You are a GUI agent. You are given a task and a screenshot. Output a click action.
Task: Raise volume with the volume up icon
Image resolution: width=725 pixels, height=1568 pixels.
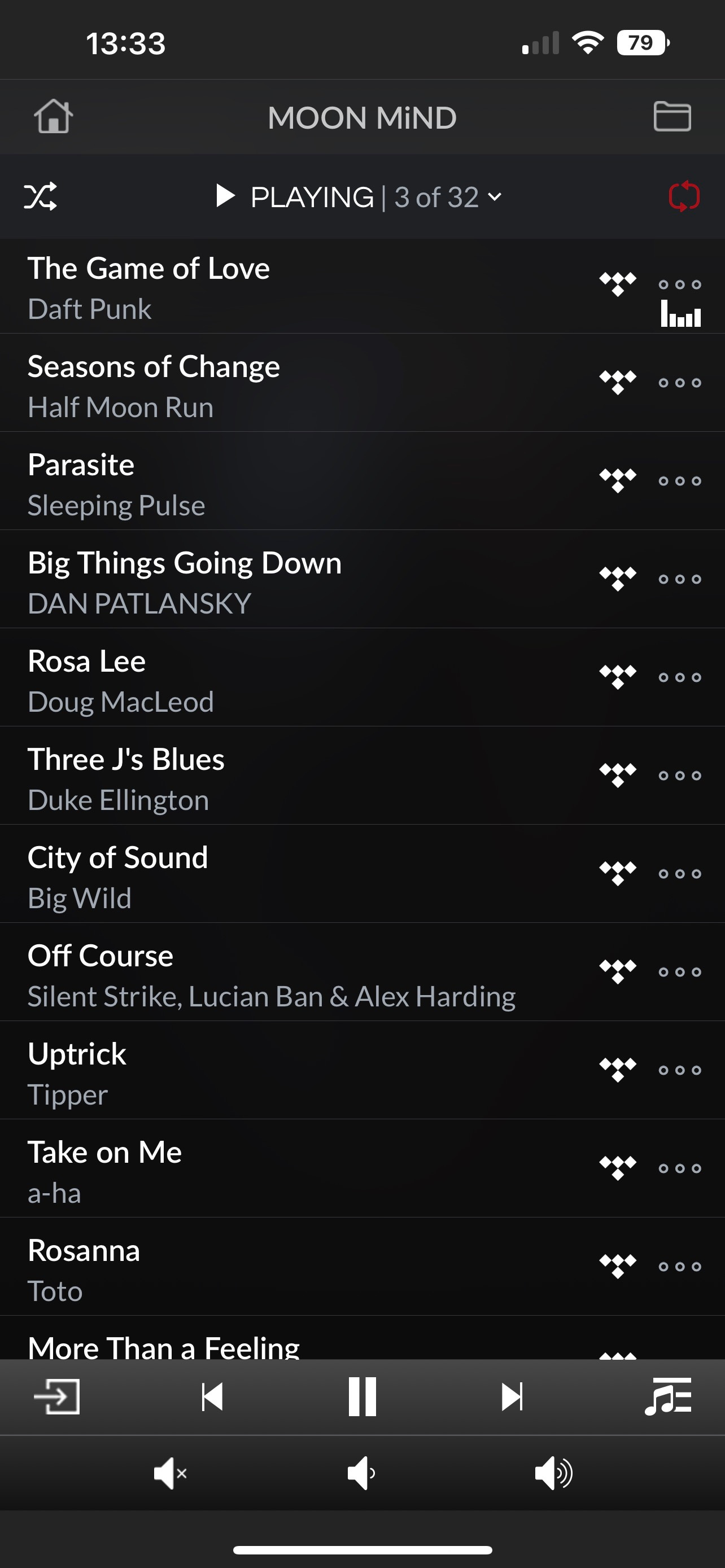pyautogui.click(x=553, y=1474)
